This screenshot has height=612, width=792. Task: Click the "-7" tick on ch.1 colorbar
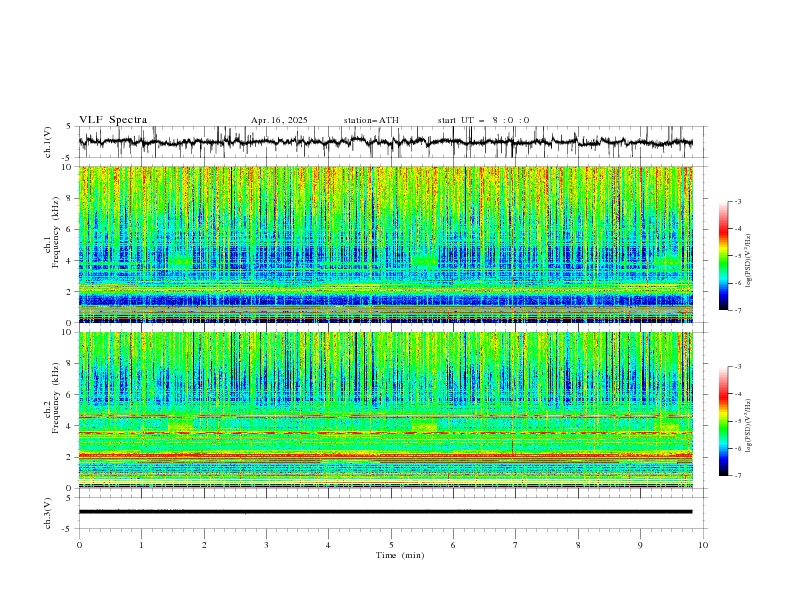pyautogui.click(x=738, y=310)
